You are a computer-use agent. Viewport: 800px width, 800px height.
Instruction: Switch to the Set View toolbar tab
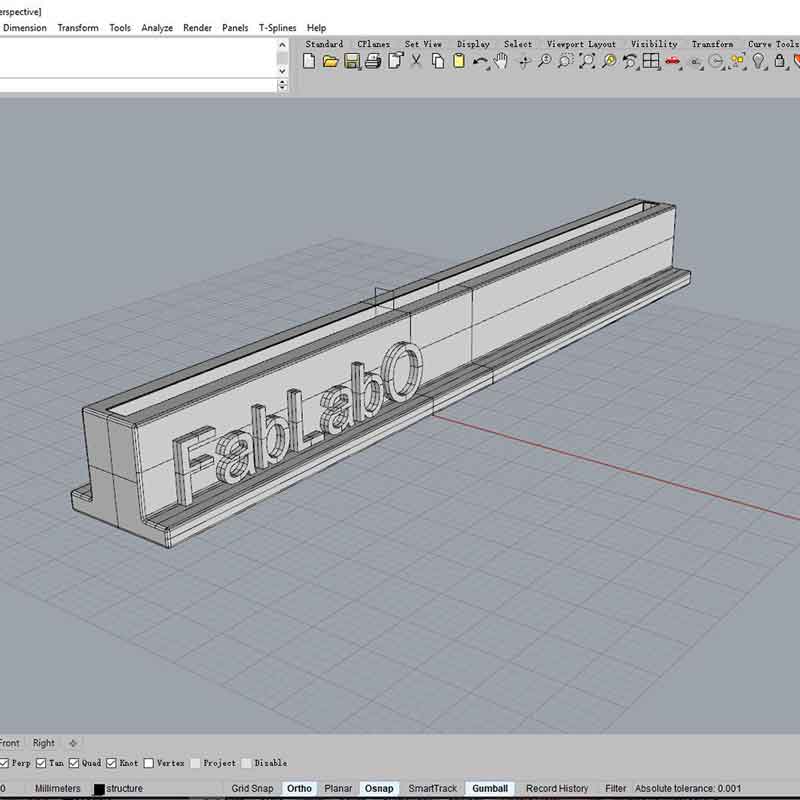pos(423,44)
